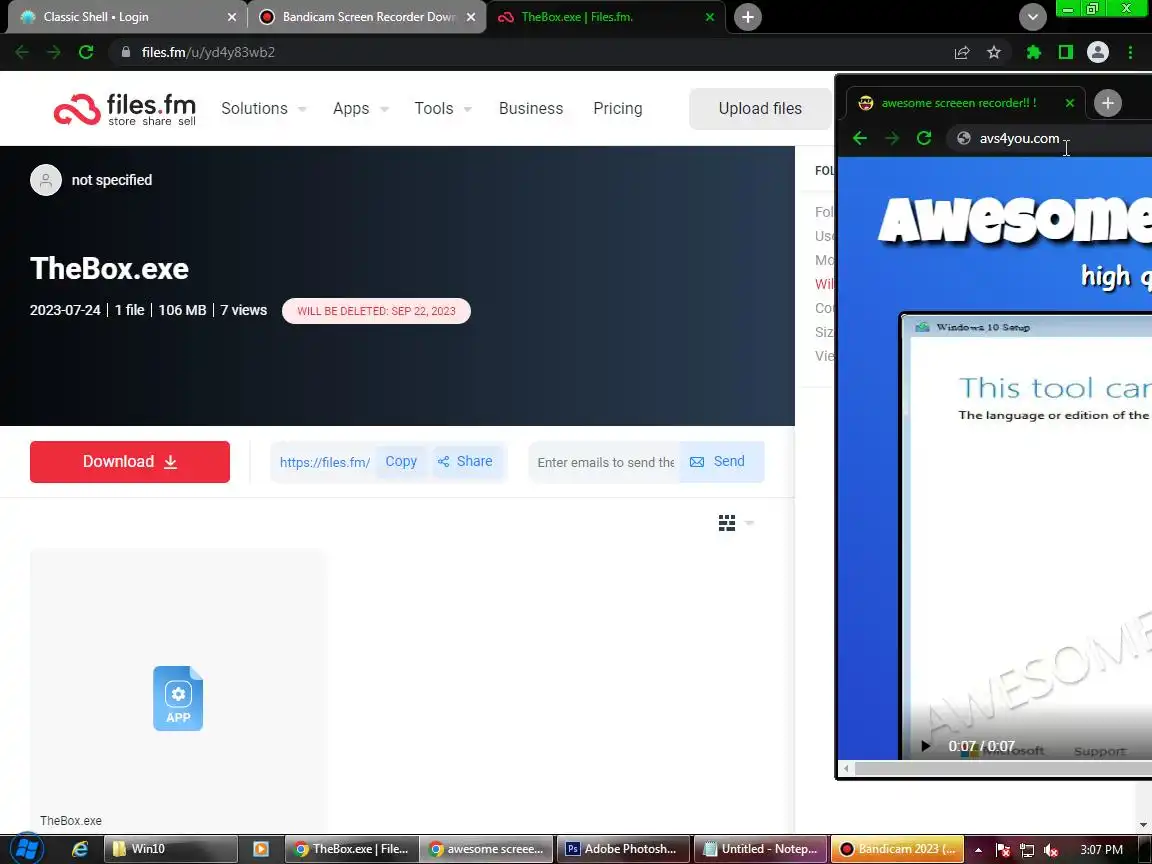Bookmark this page with the star icon
The width and height of the screenshot is (1152, 864).
(993, 52)
